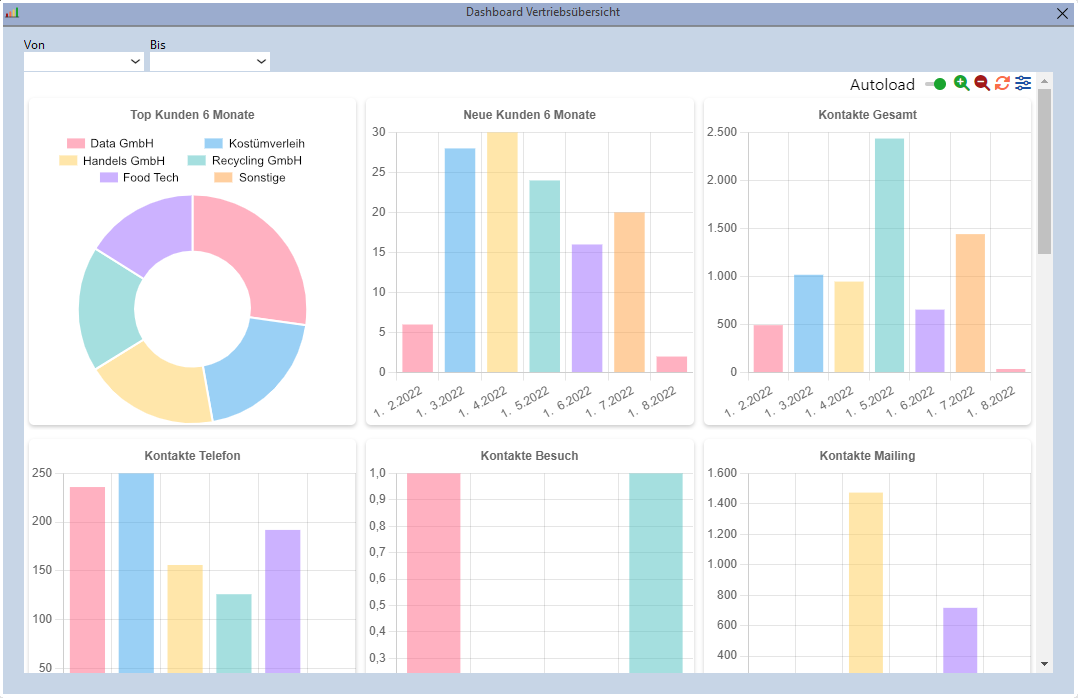The height and width of the screenshot is (698, 1079).
Task: Click the zoom out magnifier icon
Action: (x=982, y=83)
